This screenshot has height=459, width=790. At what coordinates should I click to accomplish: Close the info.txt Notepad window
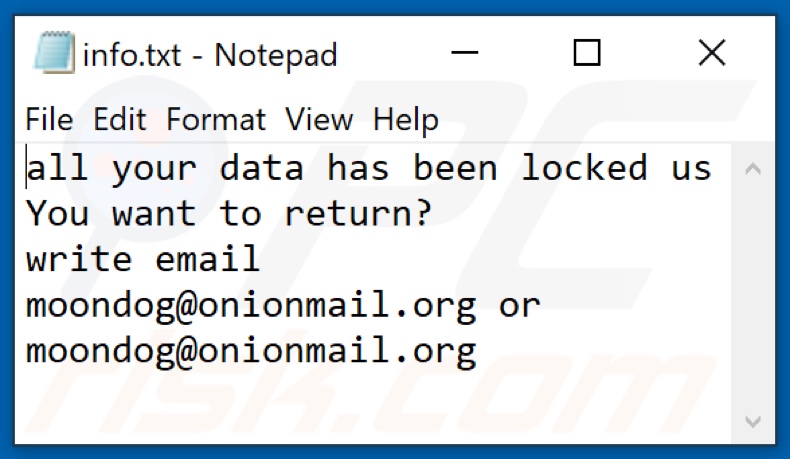(x=711, y=52)
